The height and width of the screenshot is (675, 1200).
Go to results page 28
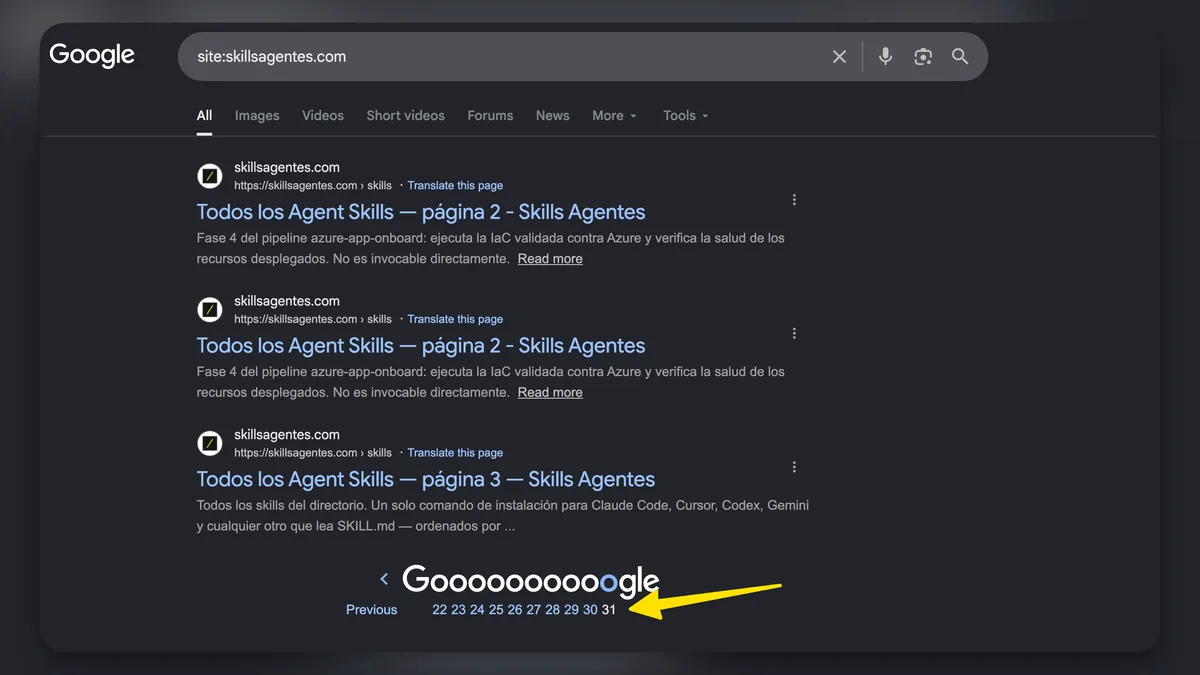tap(552, 610)
